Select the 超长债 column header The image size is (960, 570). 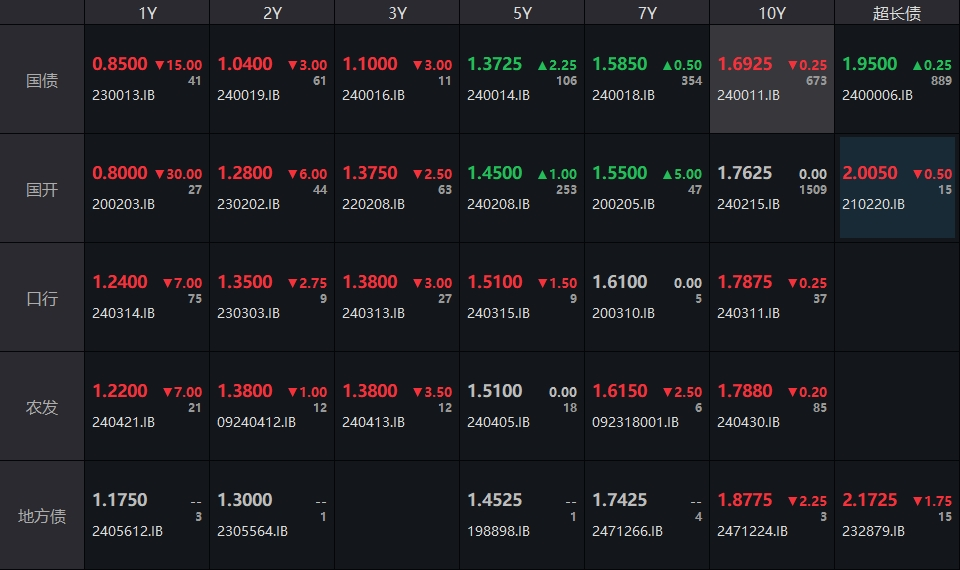[897, 13]
